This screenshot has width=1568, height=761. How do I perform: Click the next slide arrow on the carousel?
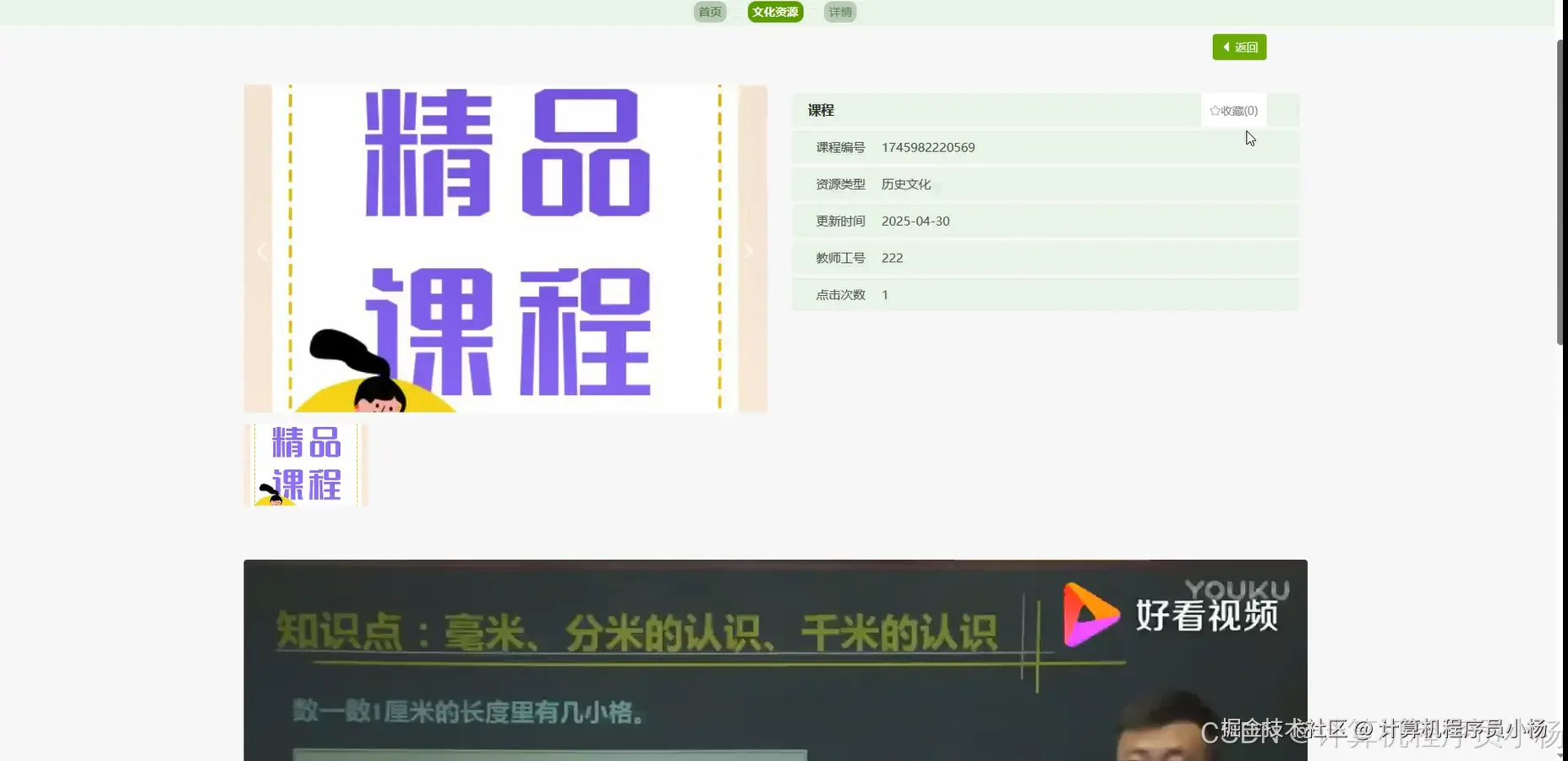click(x=747, y=250)
